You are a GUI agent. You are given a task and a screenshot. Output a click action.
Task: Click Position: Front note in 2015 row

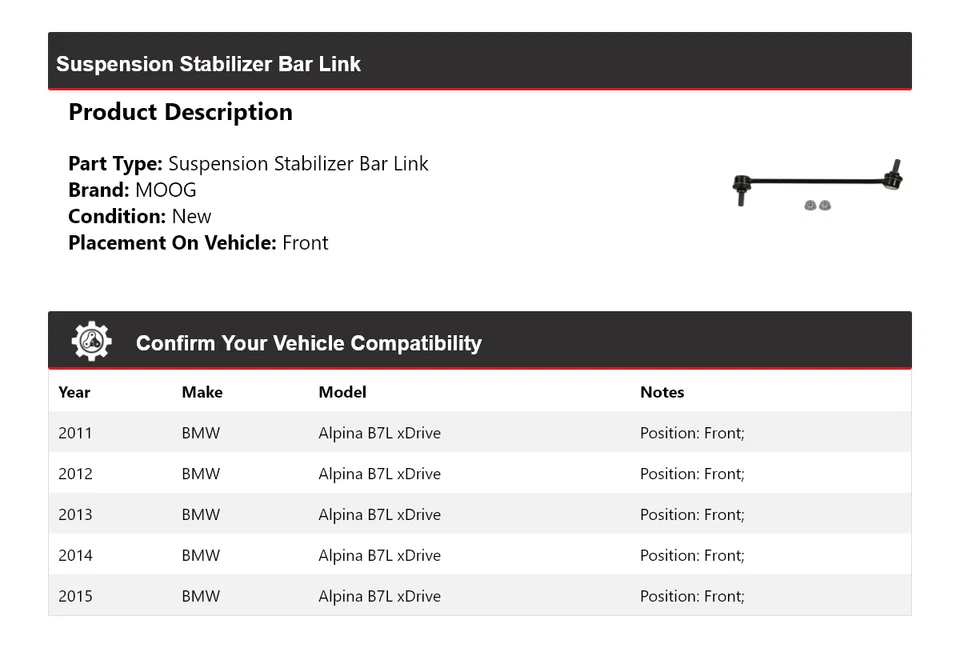tap(692, 597)
